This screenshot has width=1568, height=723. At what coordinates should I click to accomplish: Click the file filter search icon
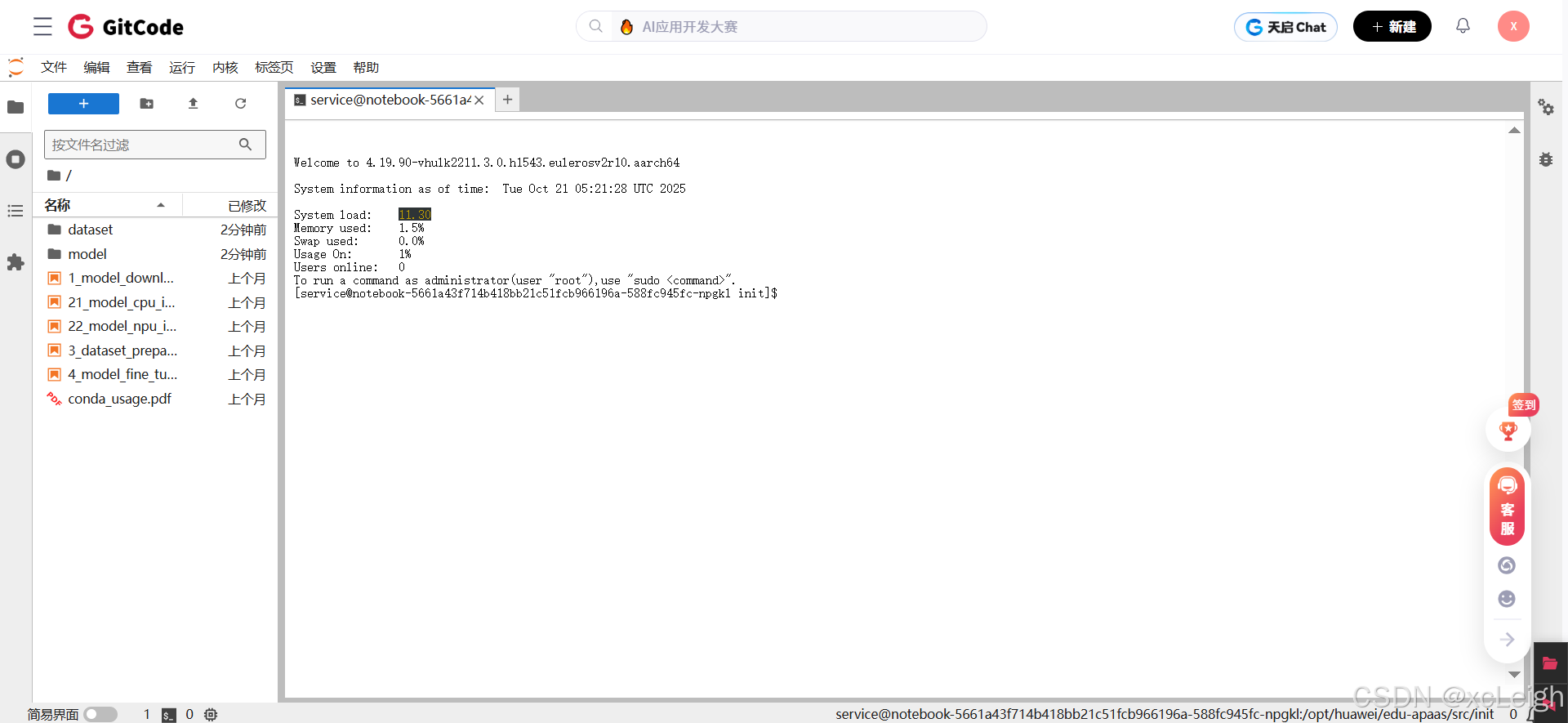(245, 145)
